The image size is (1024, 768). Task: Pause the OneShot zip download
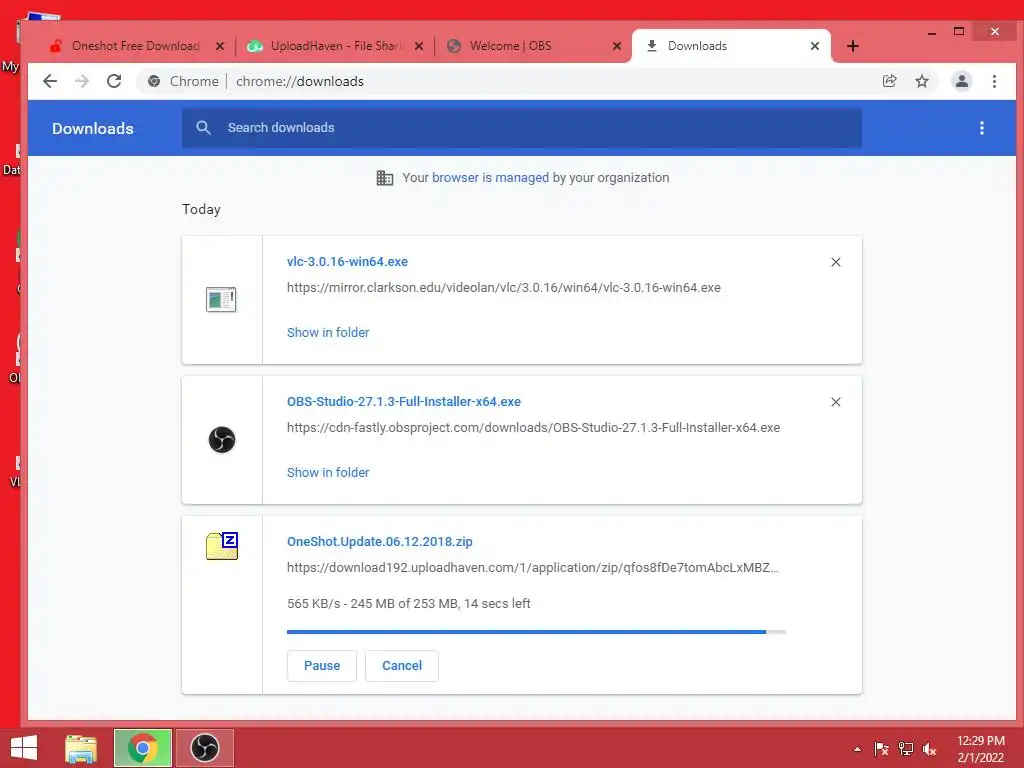point(322,665)
